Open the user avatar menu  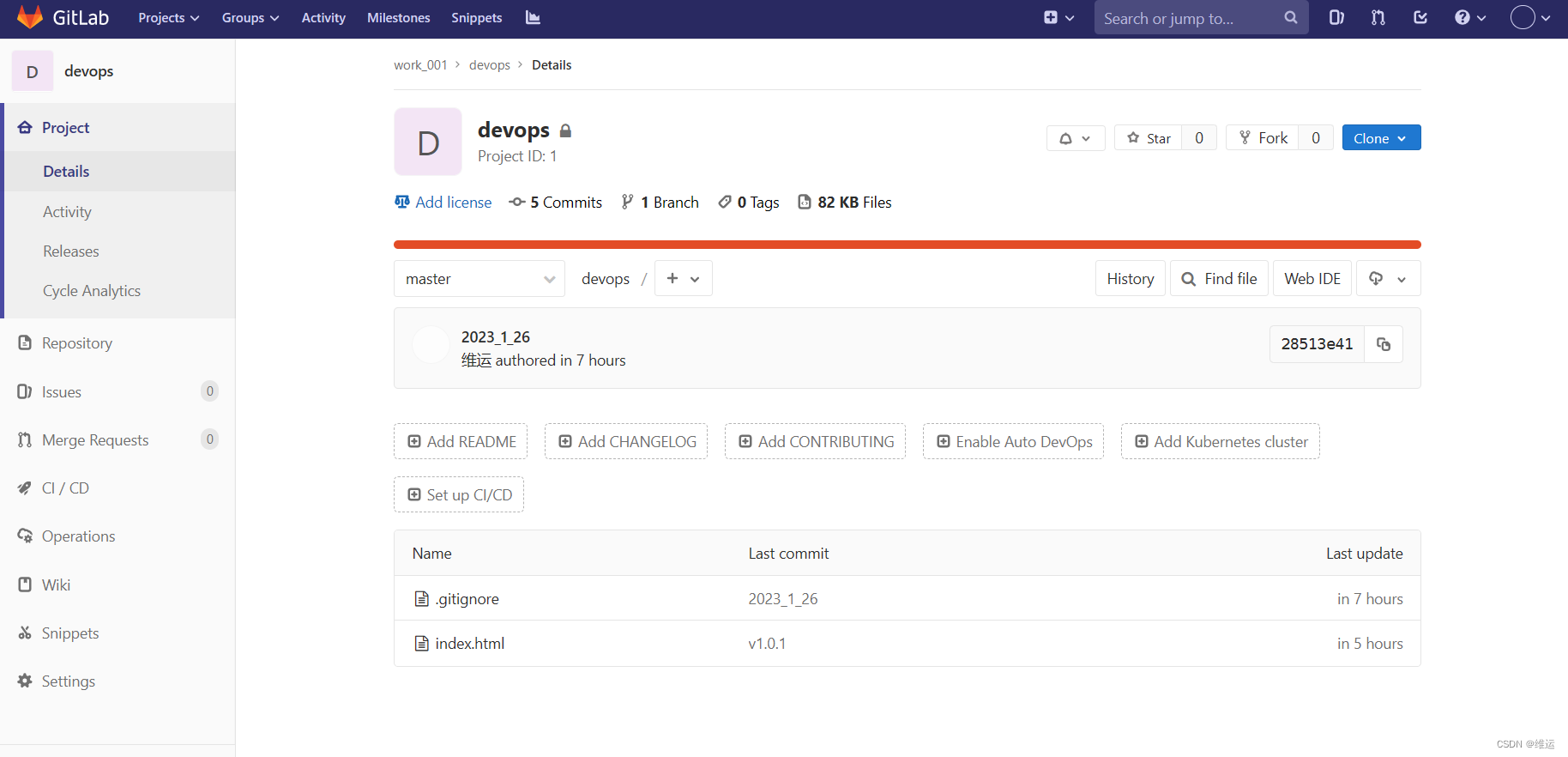(x=1530, y=18)
